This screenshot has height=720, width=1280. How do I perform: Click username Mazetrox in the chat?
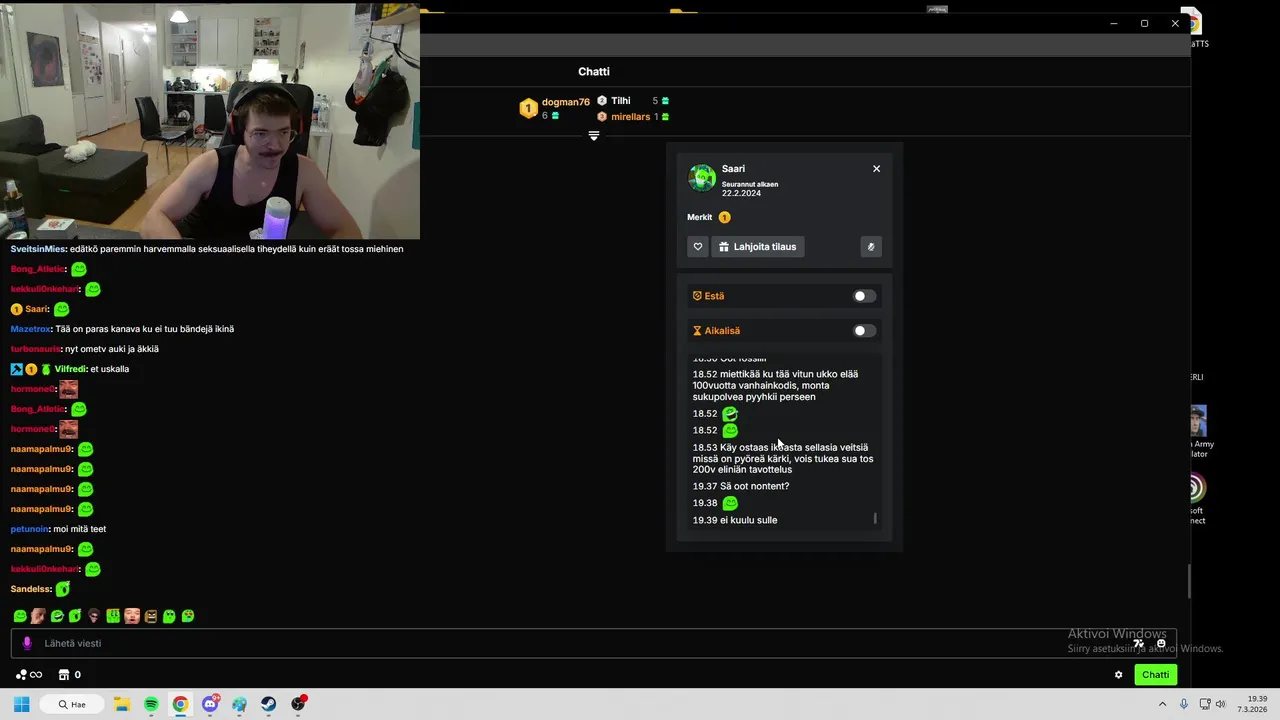[x=31, y=329]
